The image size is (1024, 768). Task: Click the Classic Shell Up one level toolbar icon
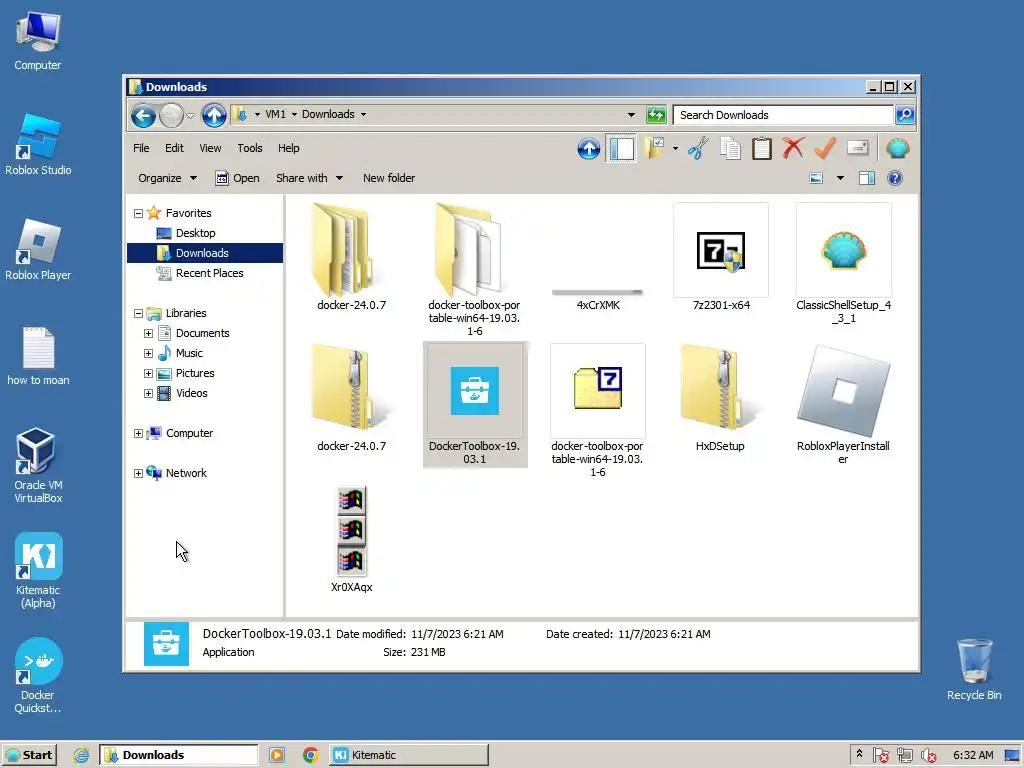pyautogui.click(x=588, y=149)
